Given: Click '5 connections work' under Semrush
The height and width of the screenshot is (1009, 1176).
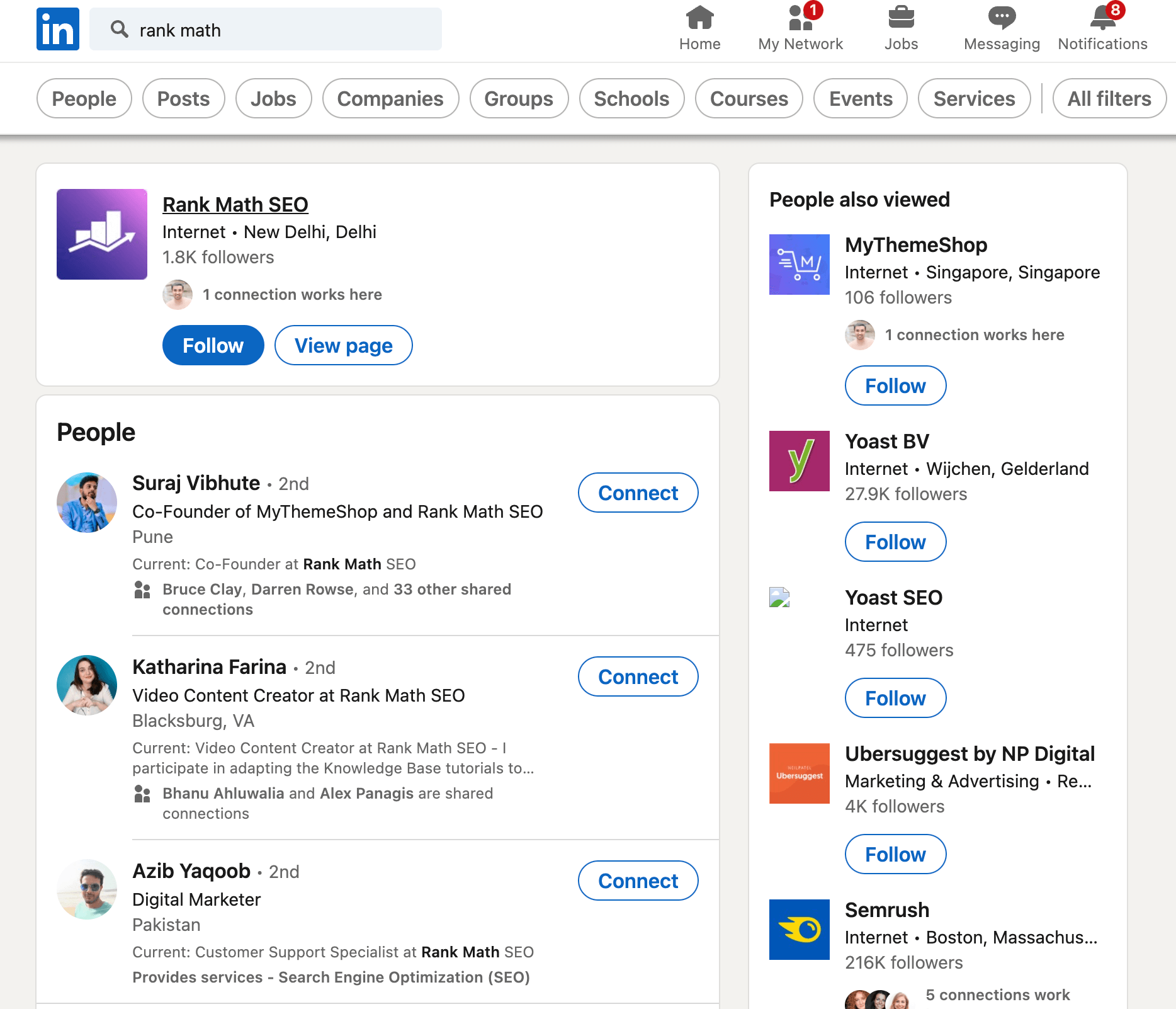Looking at the screenshot, I should [998, 995].
